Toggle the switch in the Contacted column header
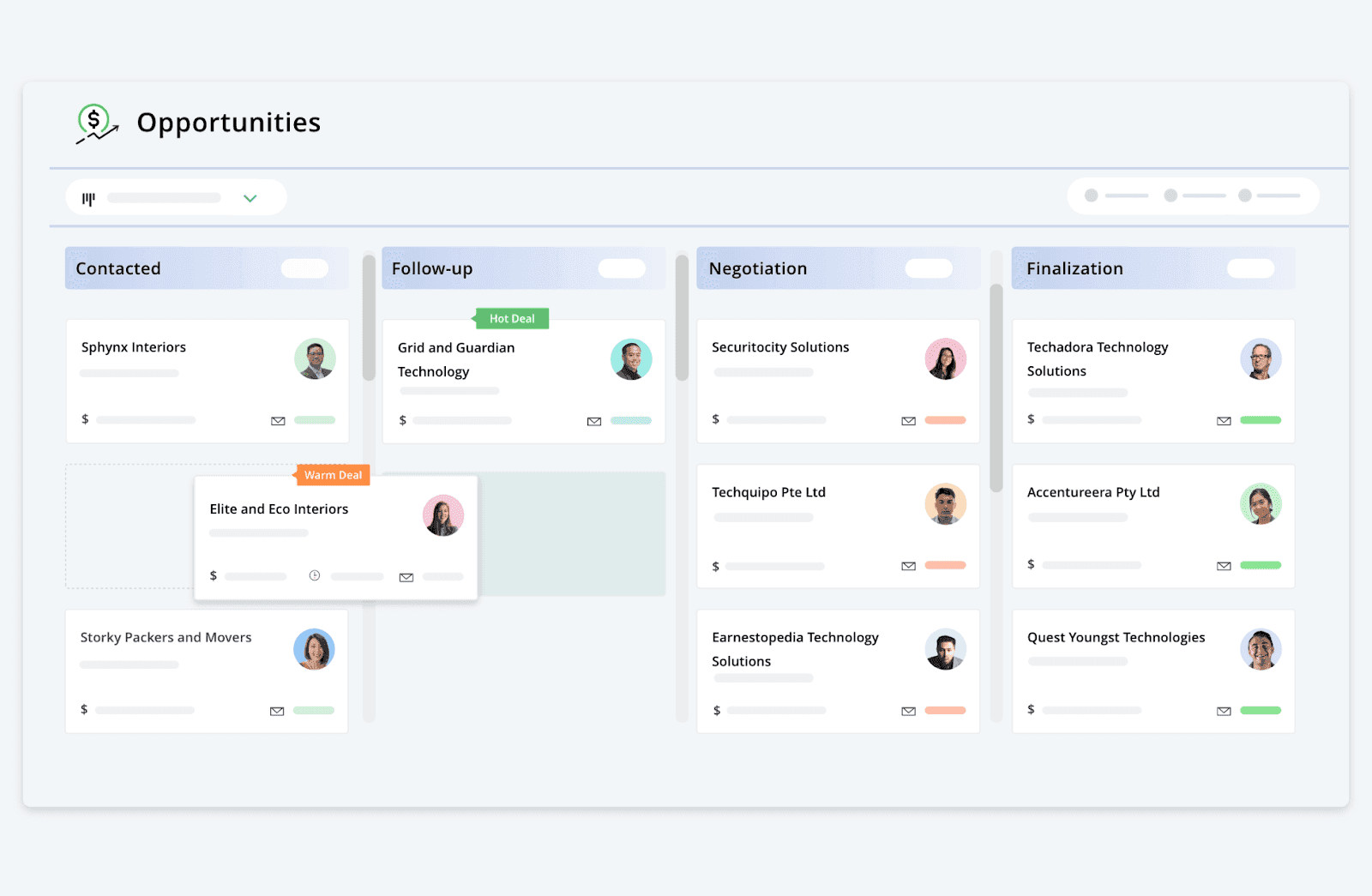Image resolution: width=1372 pixels, height=896 pixels. click(x=304, y=268)
